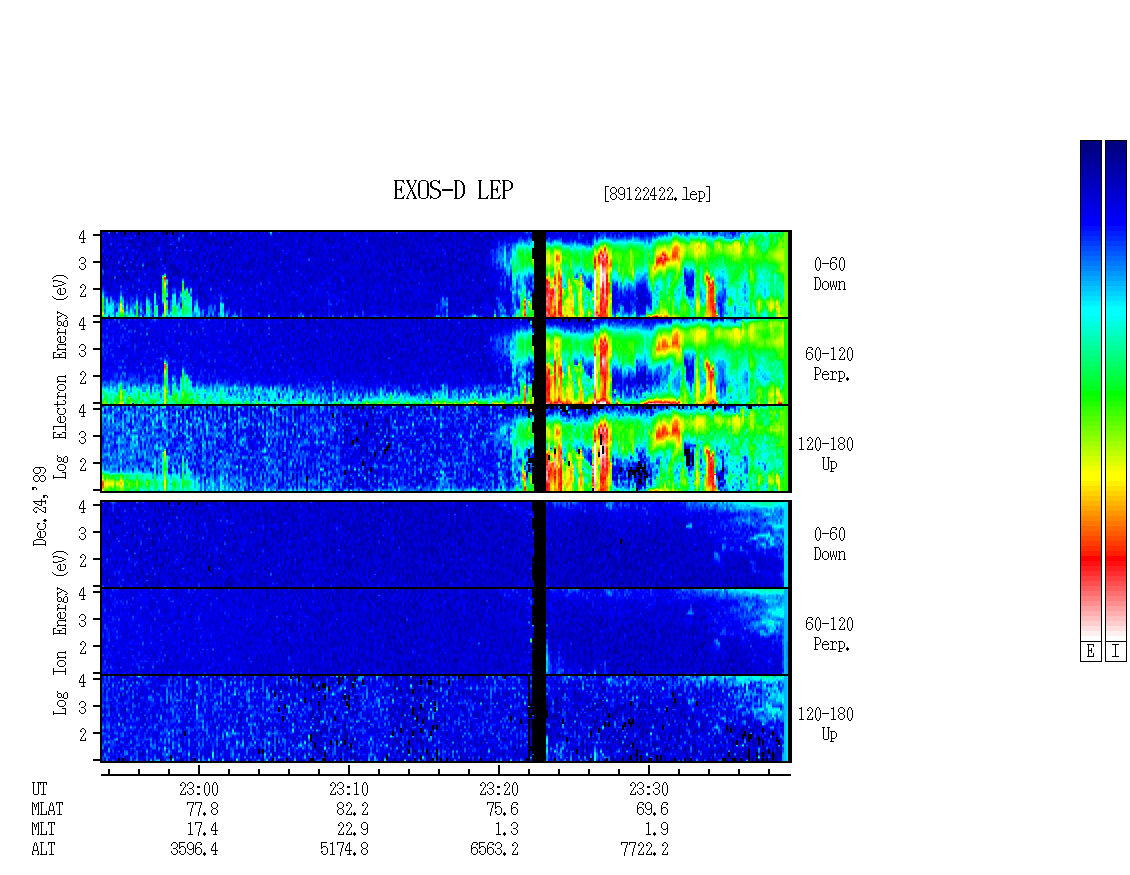Click the MLT value '1.3'
The image size is (1130, 875).
[507, 830]
